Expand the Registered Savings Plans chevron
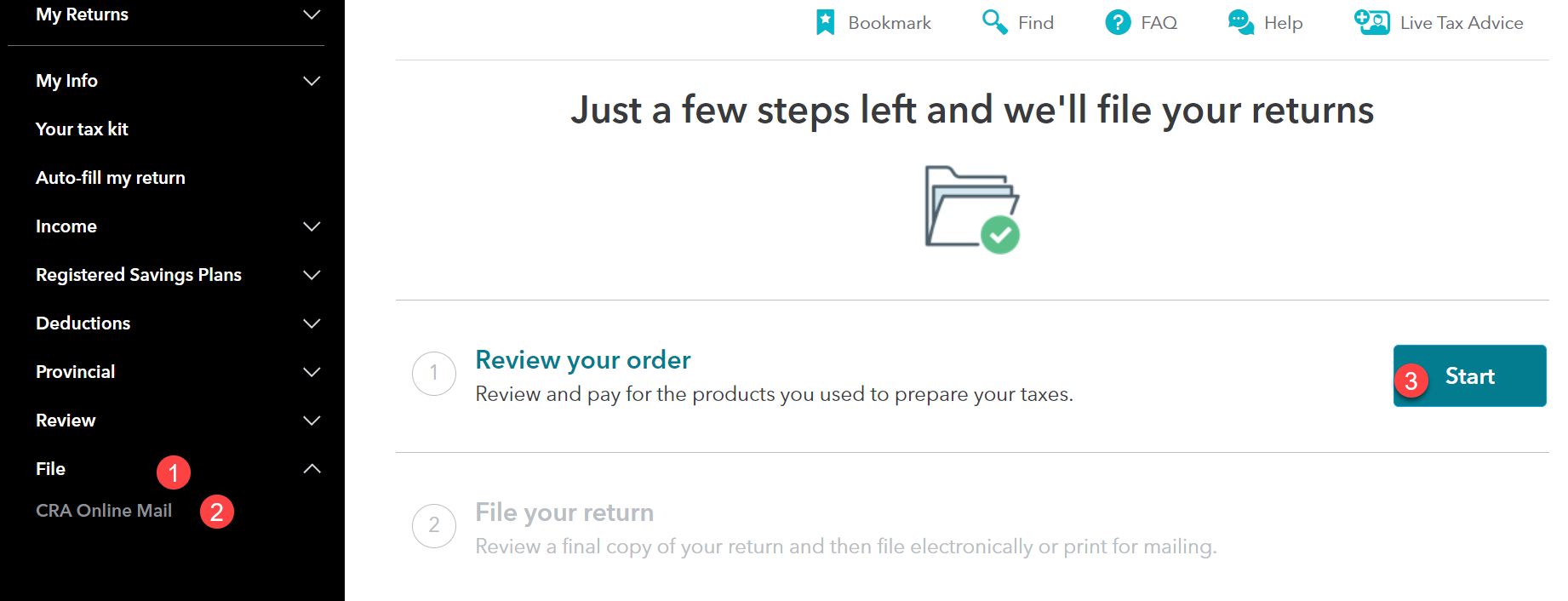Viewport: 1568px width, 601px height. 312,275
